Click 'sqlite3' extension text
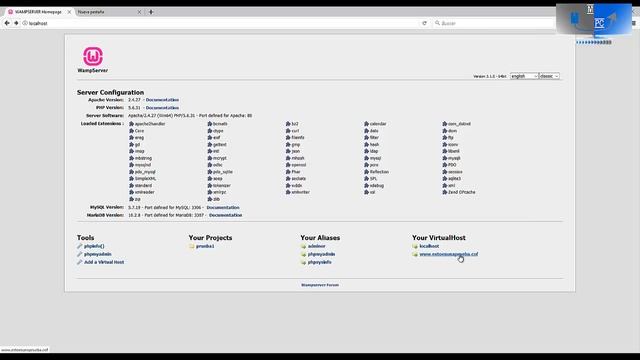 click(455, 178)
